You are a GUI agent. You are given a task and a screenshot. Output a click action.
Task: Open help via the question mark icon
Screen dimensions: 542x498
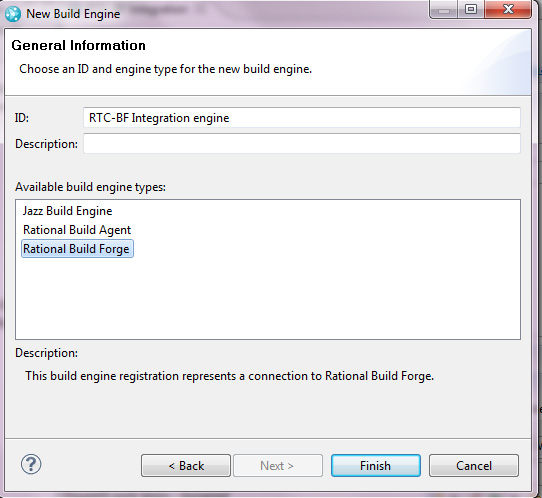[x=31, y=464]
